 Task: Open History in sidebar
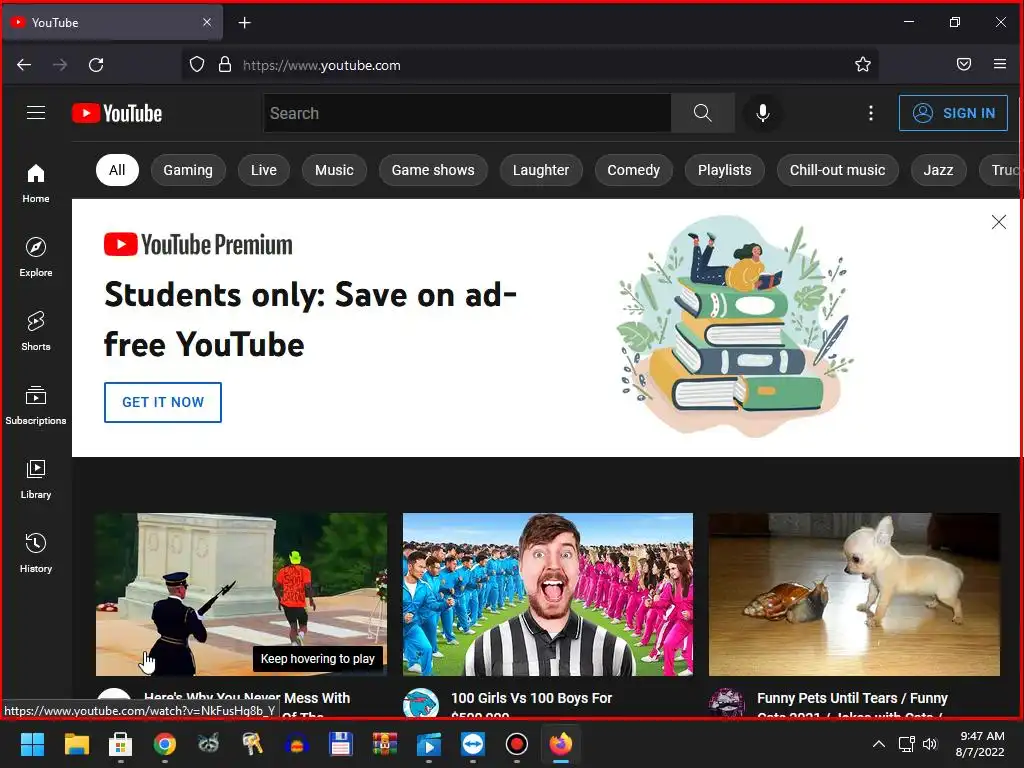pos(36,553)
